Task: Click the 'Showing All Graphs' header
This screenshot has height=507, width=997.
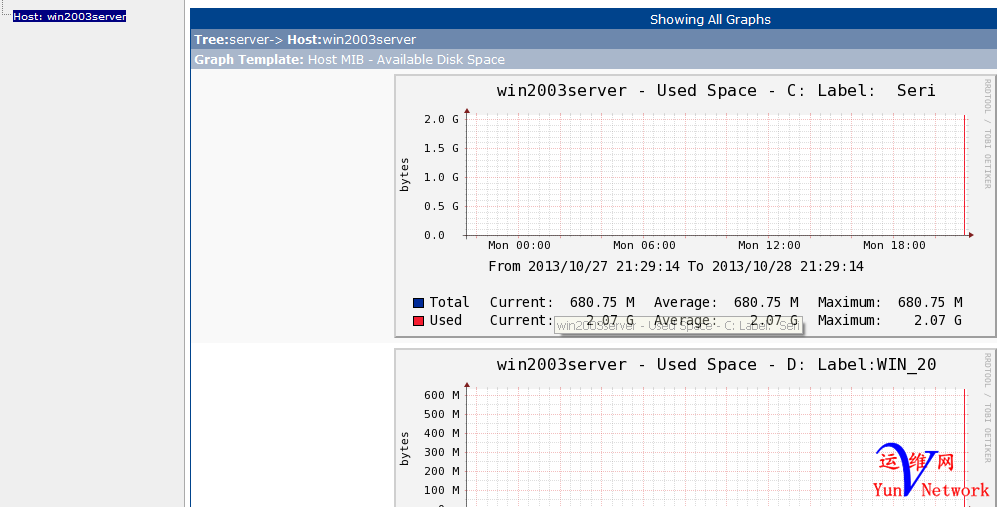Action: tap(710, 19)
